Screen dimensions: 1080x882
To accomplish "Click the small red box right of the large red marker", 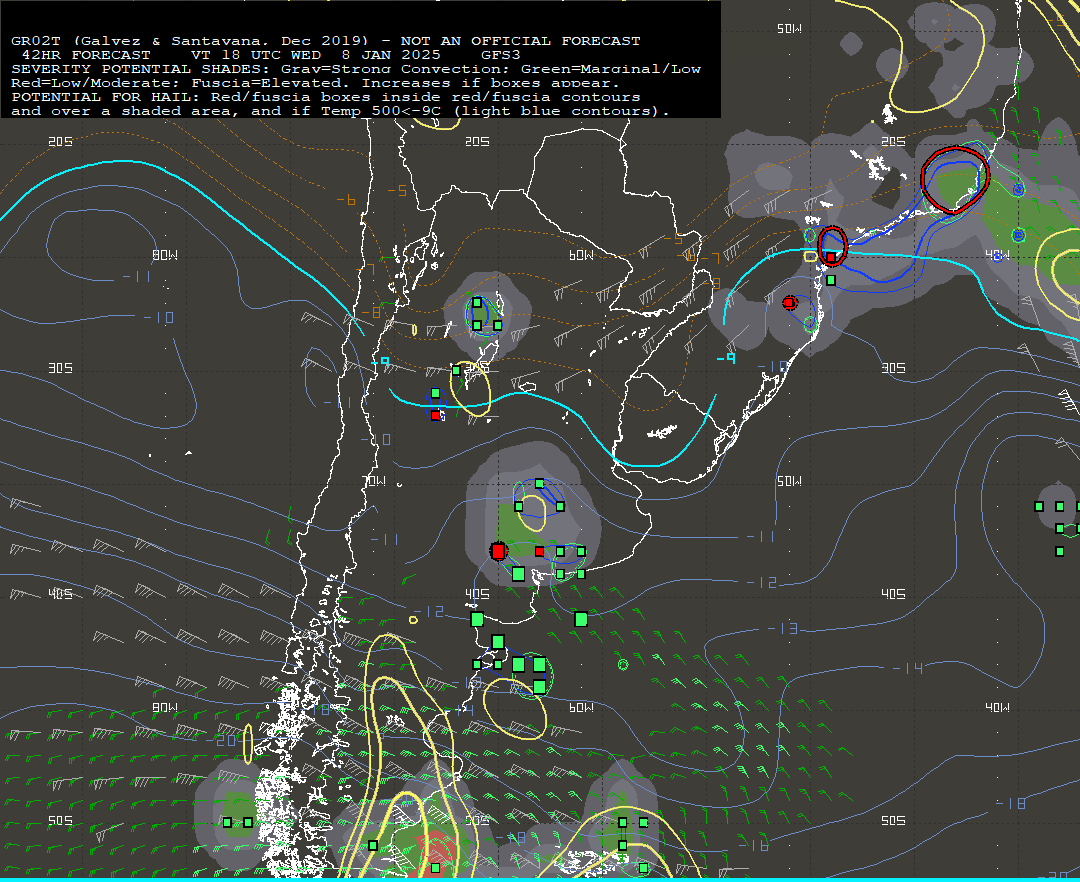I will 539,551.
